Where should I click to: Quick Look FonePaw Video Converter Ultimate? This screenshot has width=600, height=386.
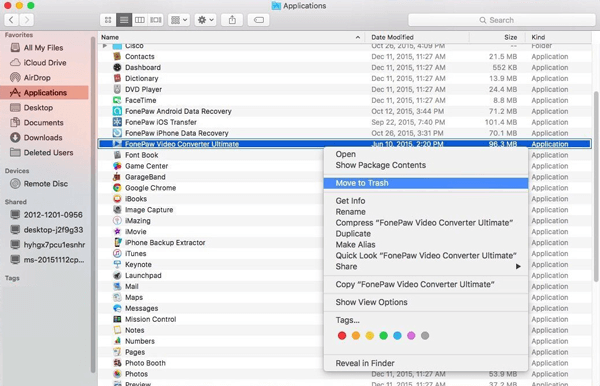[x=426, y=256]
